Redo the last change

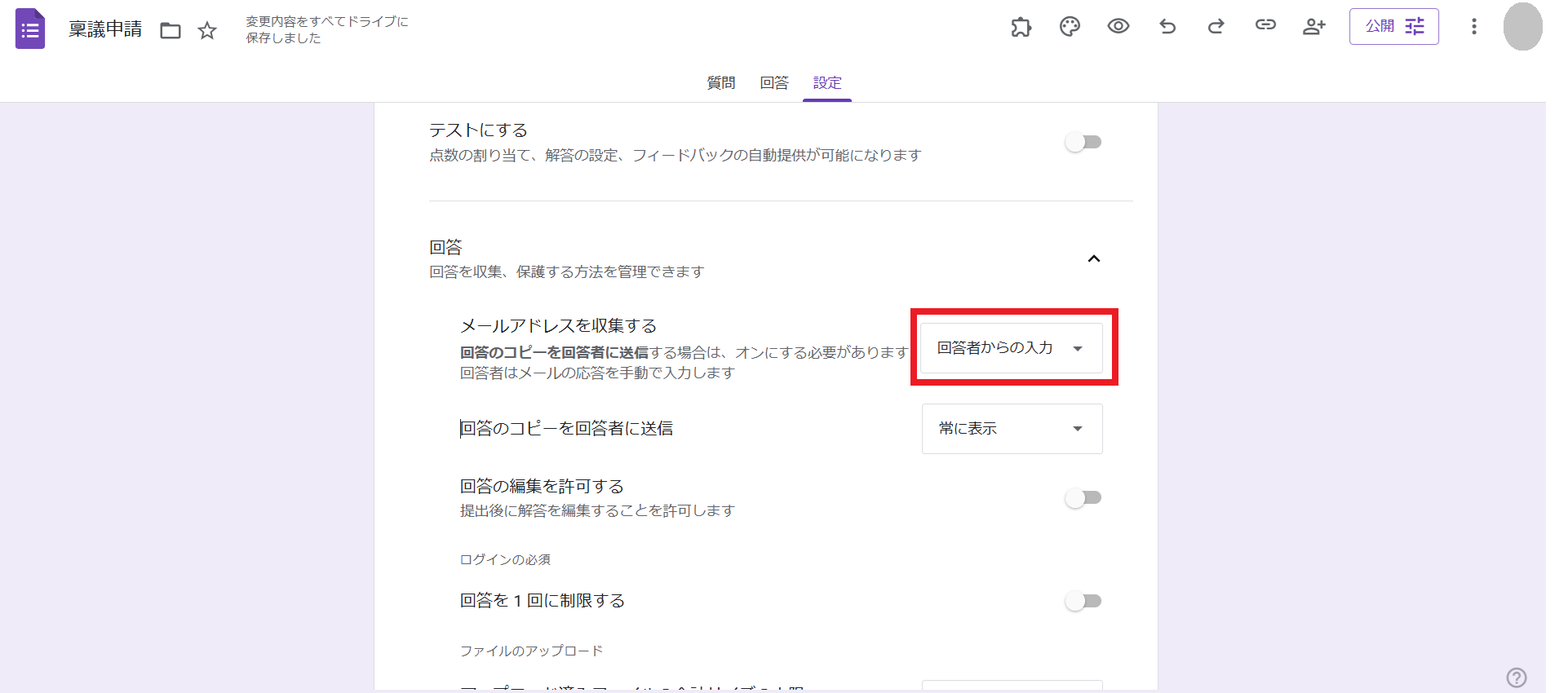pyautogui.click(x=1216, y=27)
